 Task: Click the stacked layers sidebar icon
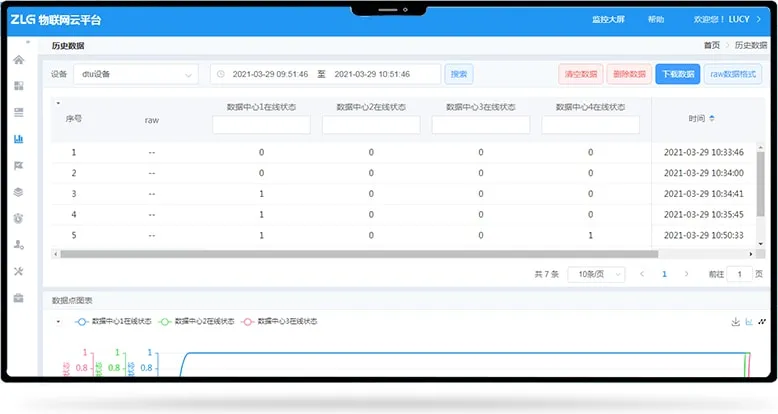18,192
